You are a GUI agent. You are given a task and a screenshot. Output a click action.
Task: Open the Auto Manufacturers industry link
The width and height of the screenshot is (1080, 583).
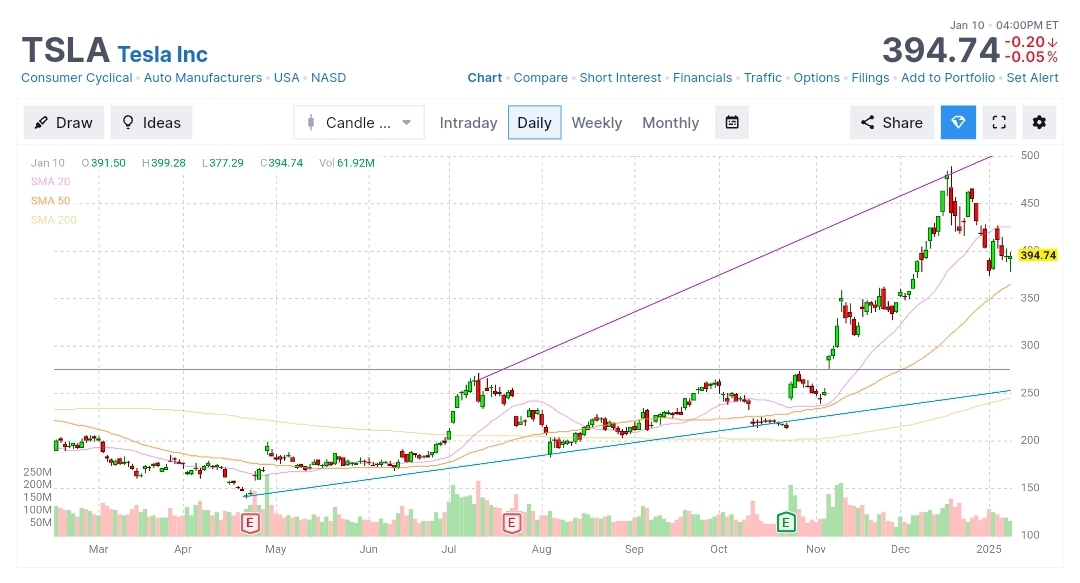pyautogui.click(x=202, y=78)
